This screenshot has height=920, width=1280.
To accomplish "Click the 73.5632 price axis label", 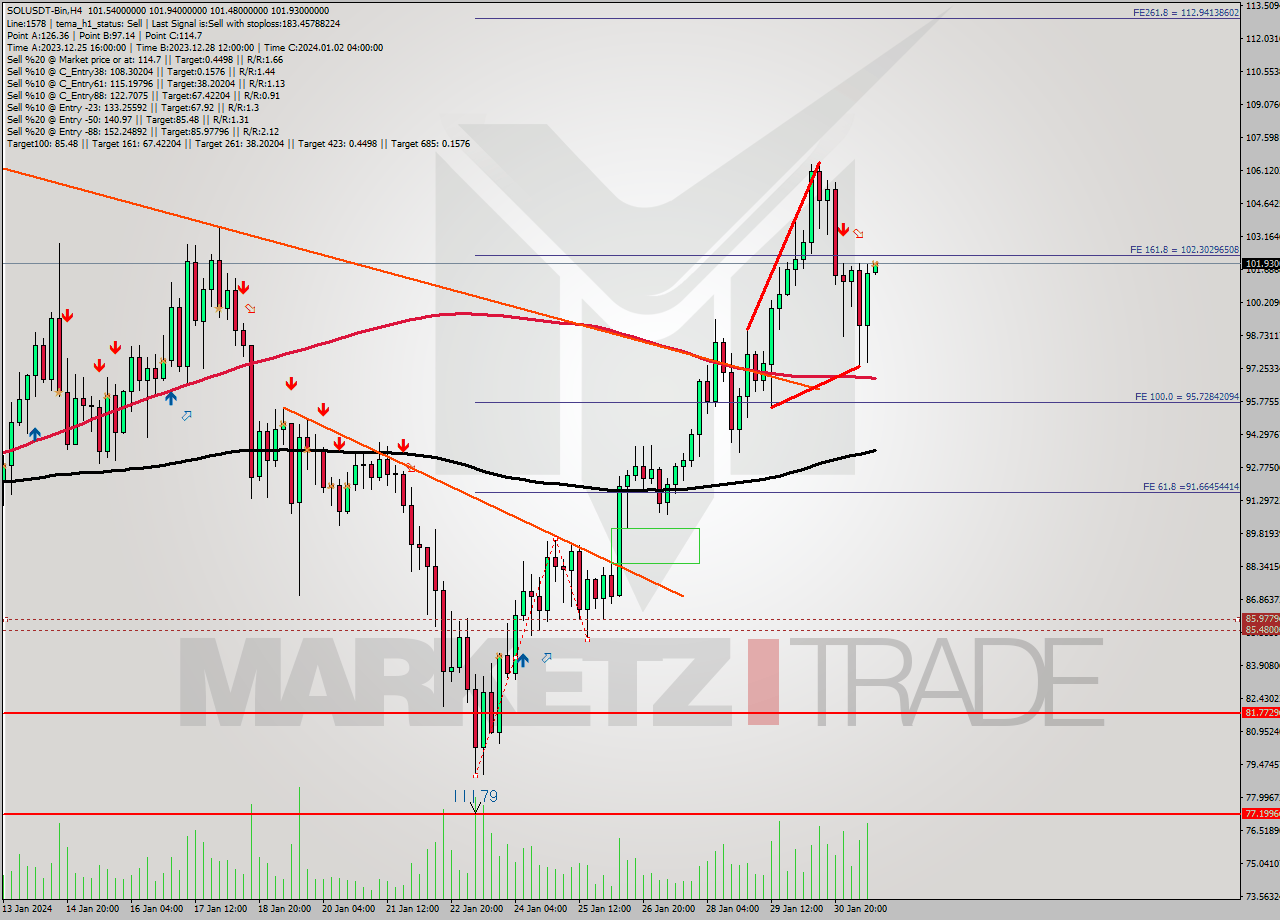I will [1261, 896].
